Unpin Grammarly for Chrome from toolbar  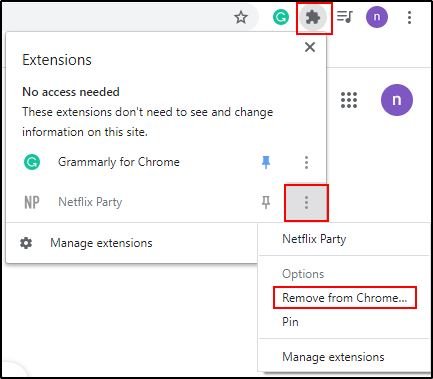(x=266, y=162)
